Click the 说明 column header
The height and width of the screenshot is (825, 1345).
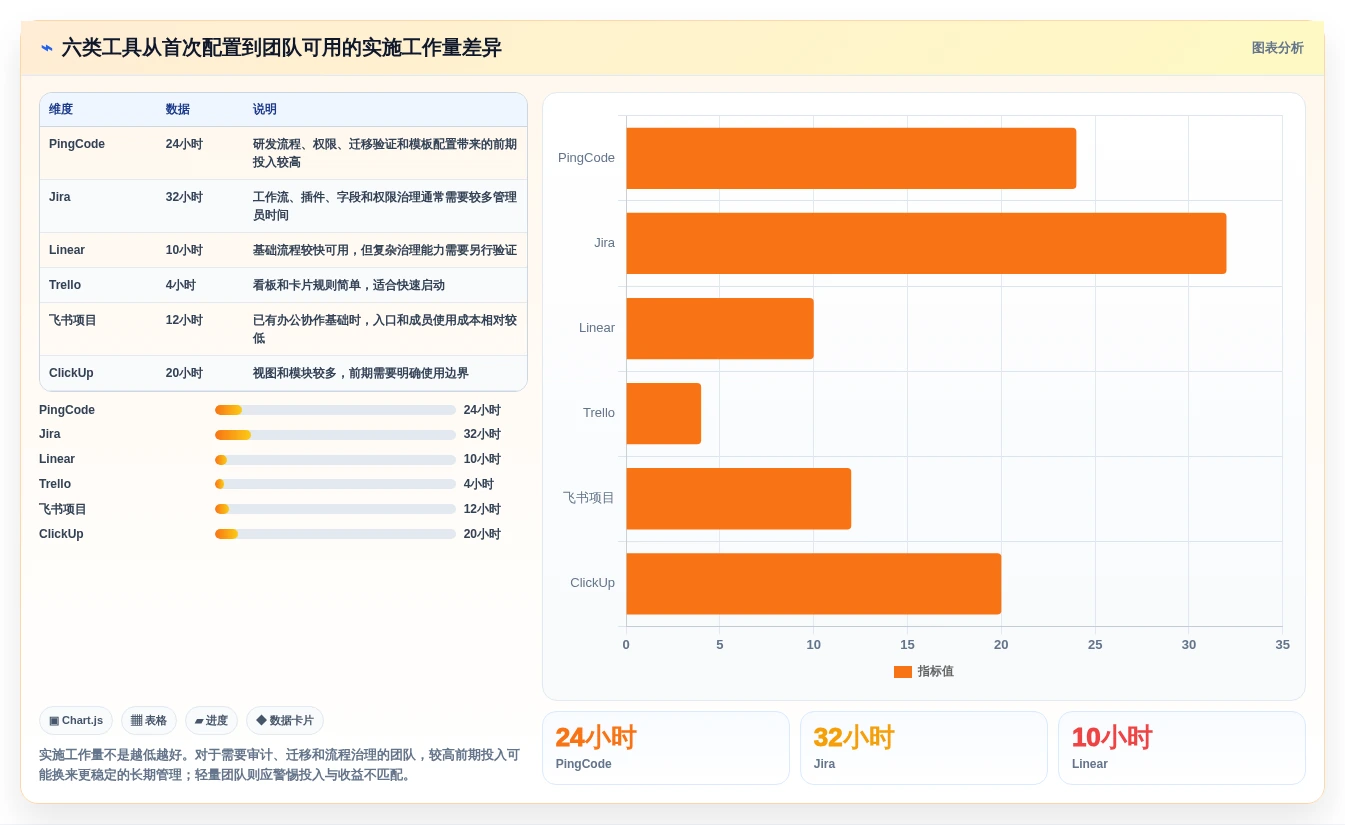point(265,110)
